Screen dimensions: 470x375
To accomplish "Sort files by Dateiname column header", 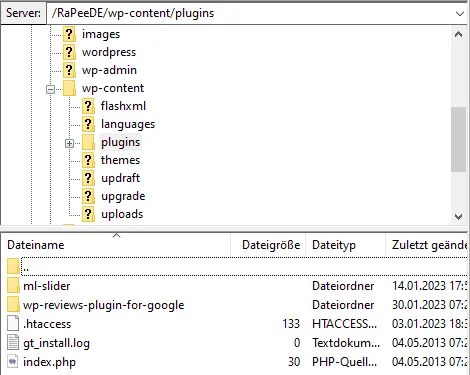I will click(36, 245).
